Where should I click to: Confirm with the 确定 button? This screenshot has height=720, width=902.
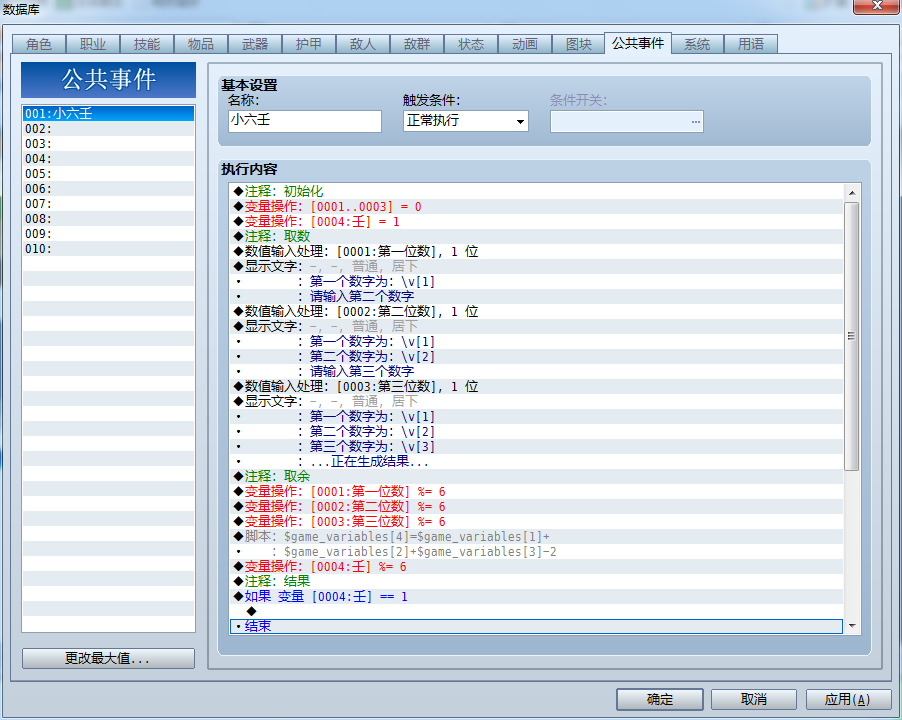click(x=660, y=699)
